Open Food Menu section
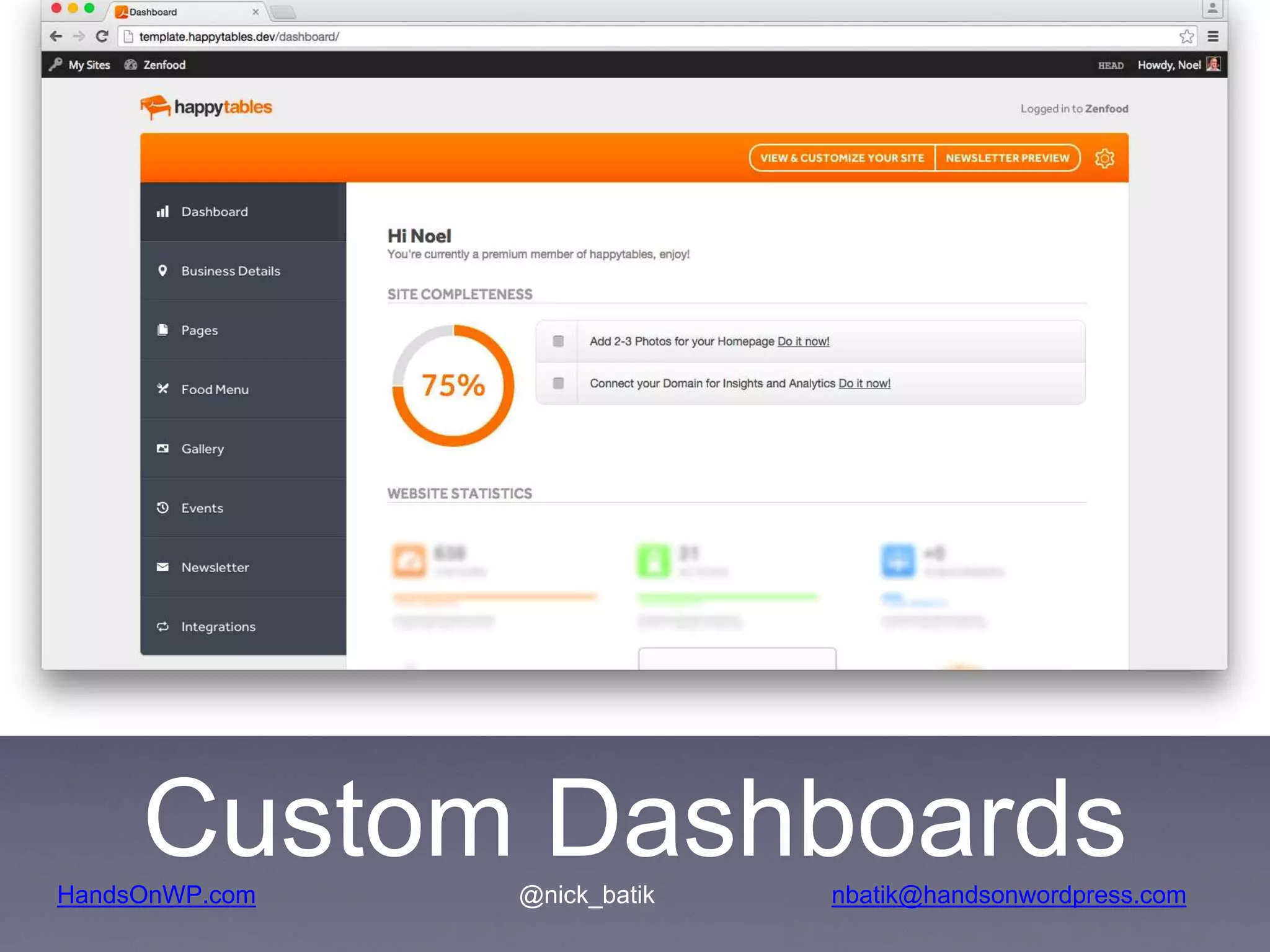The width and height of the screenshot is (1270, 952). pos(243,389)
